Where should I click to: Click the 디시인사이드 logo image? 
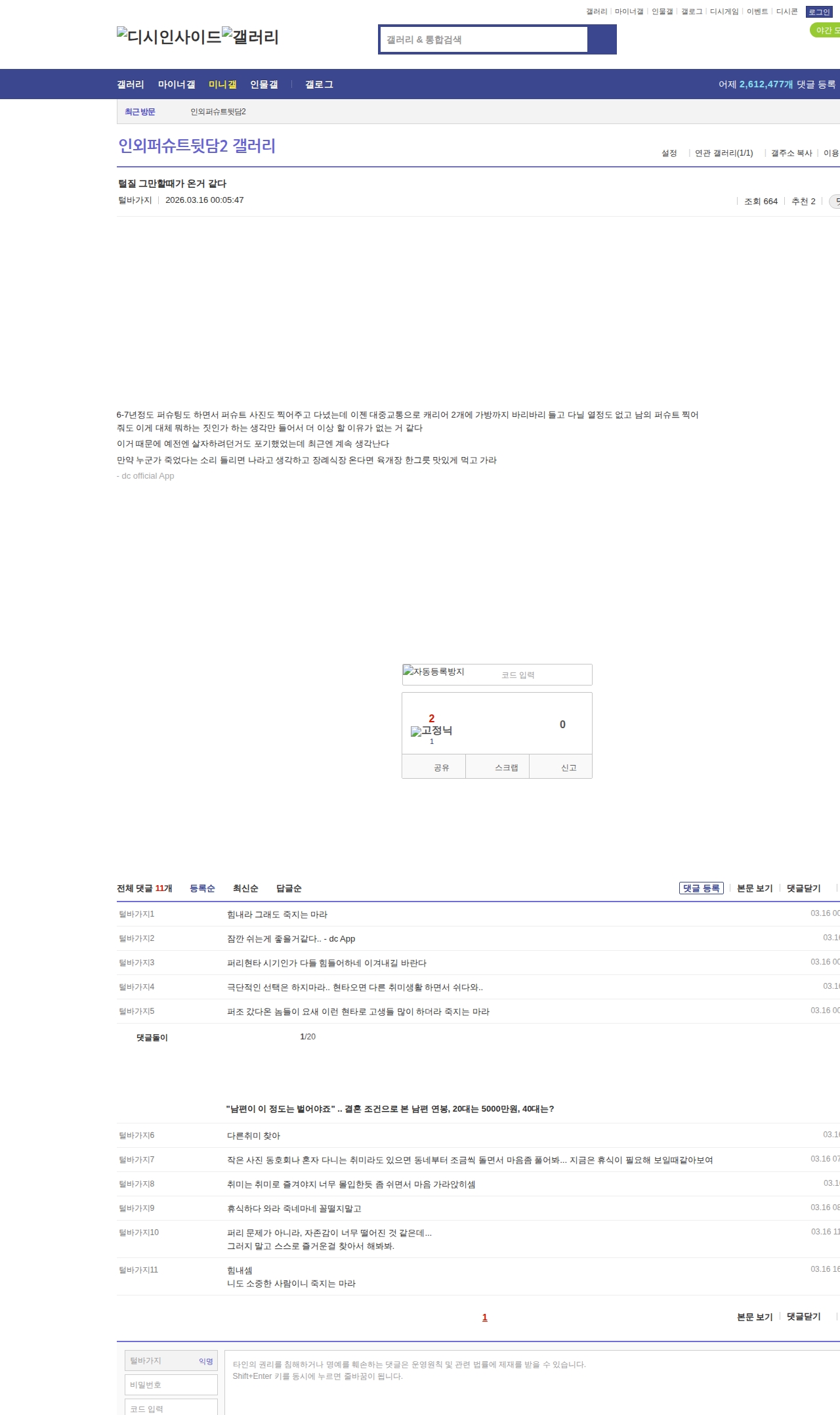coord(169,36)
